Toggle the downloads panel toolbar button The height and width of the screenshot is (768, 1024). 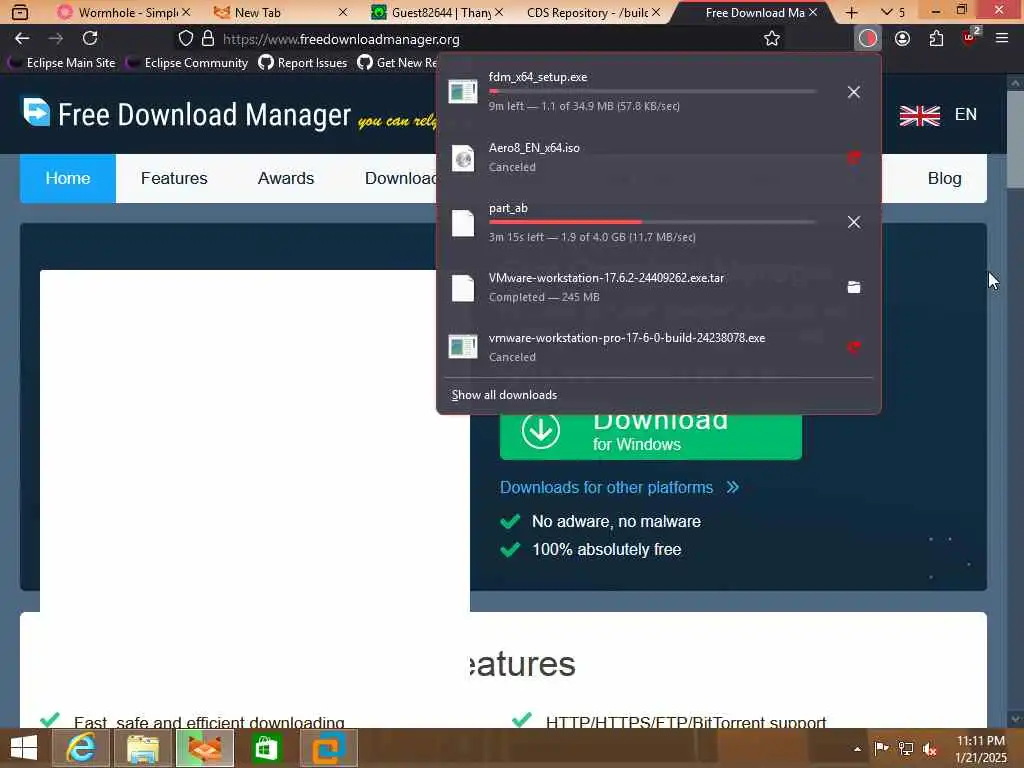[x=867, y=39]
